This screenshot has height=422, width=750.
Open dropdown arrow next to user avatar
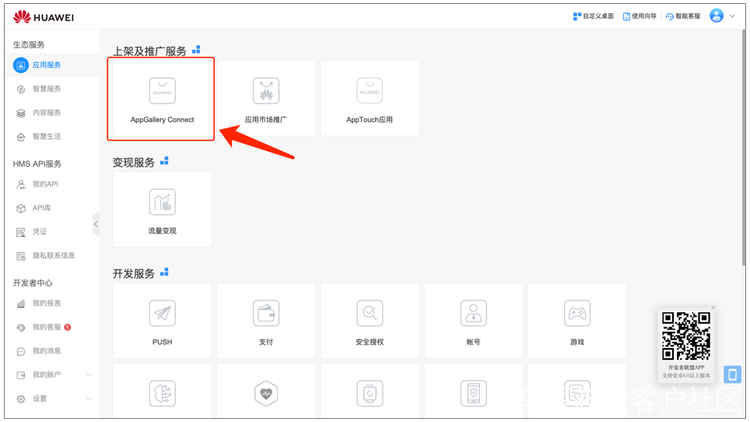[732, 16]
